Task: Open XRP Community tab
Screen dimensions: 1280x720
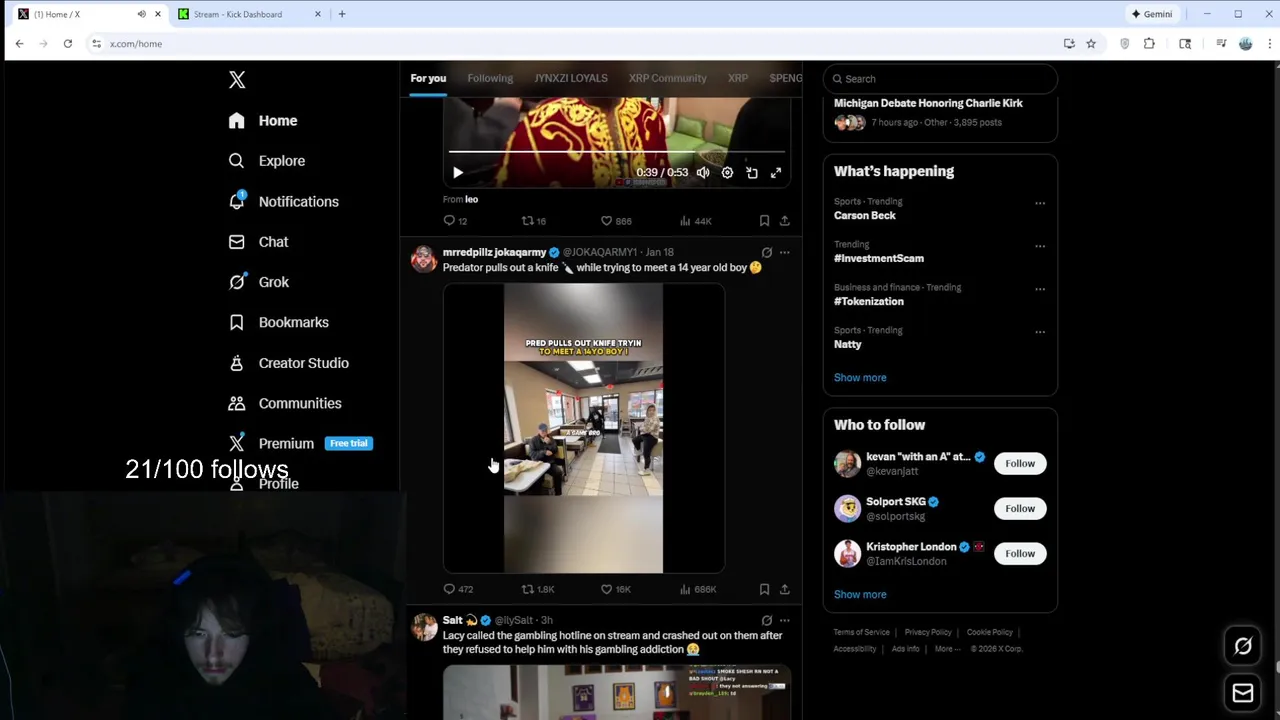Action: [667, 78]
